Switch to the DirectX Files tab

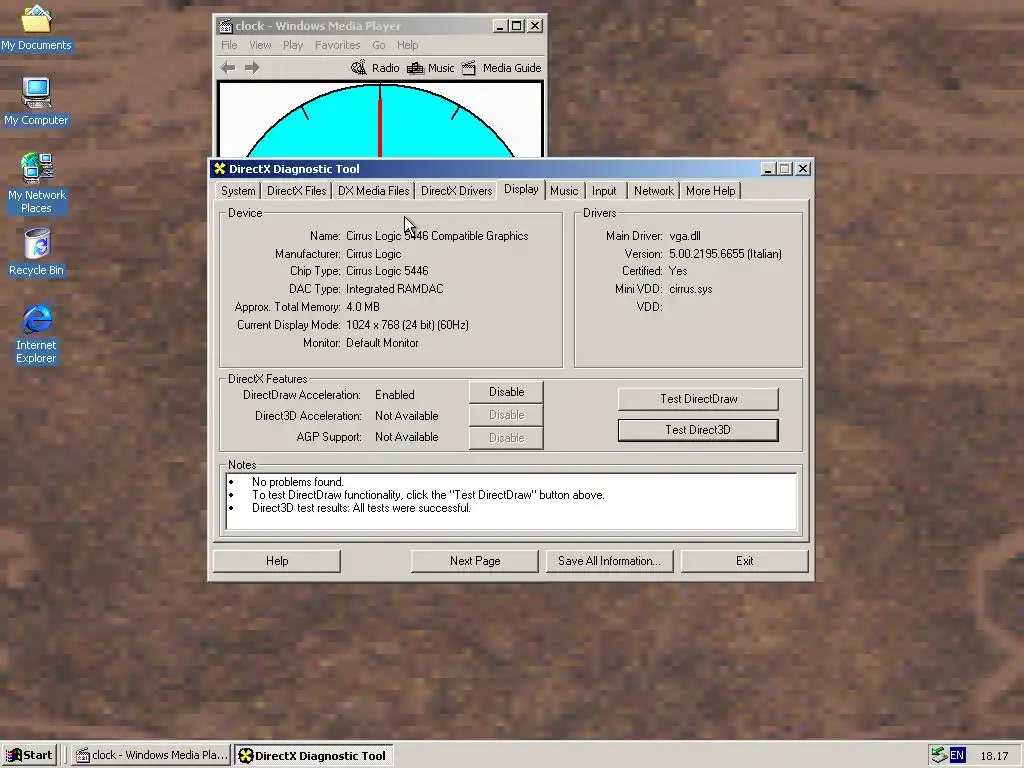click(296, 191)
